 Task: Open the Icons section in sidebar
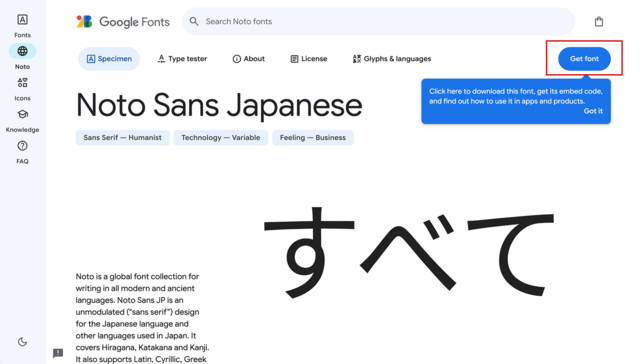click(22, 89)
